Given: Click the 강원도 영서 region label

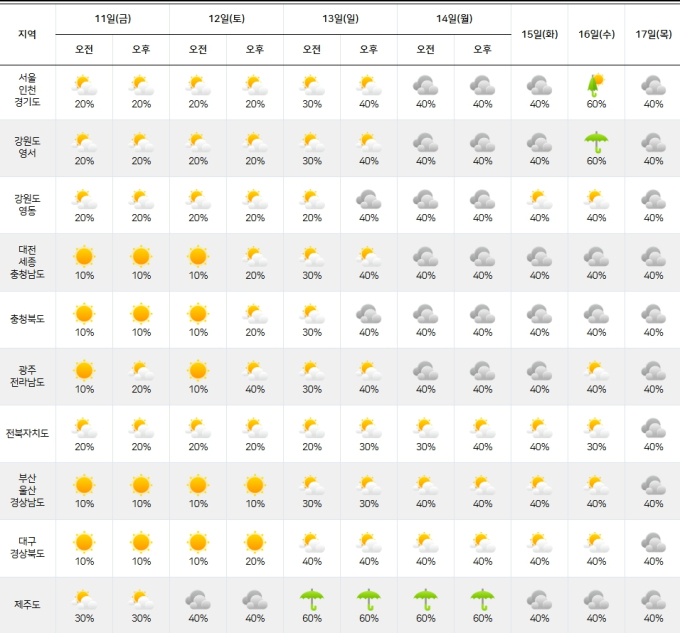Looking at the screenshot, I should (27, 147).
